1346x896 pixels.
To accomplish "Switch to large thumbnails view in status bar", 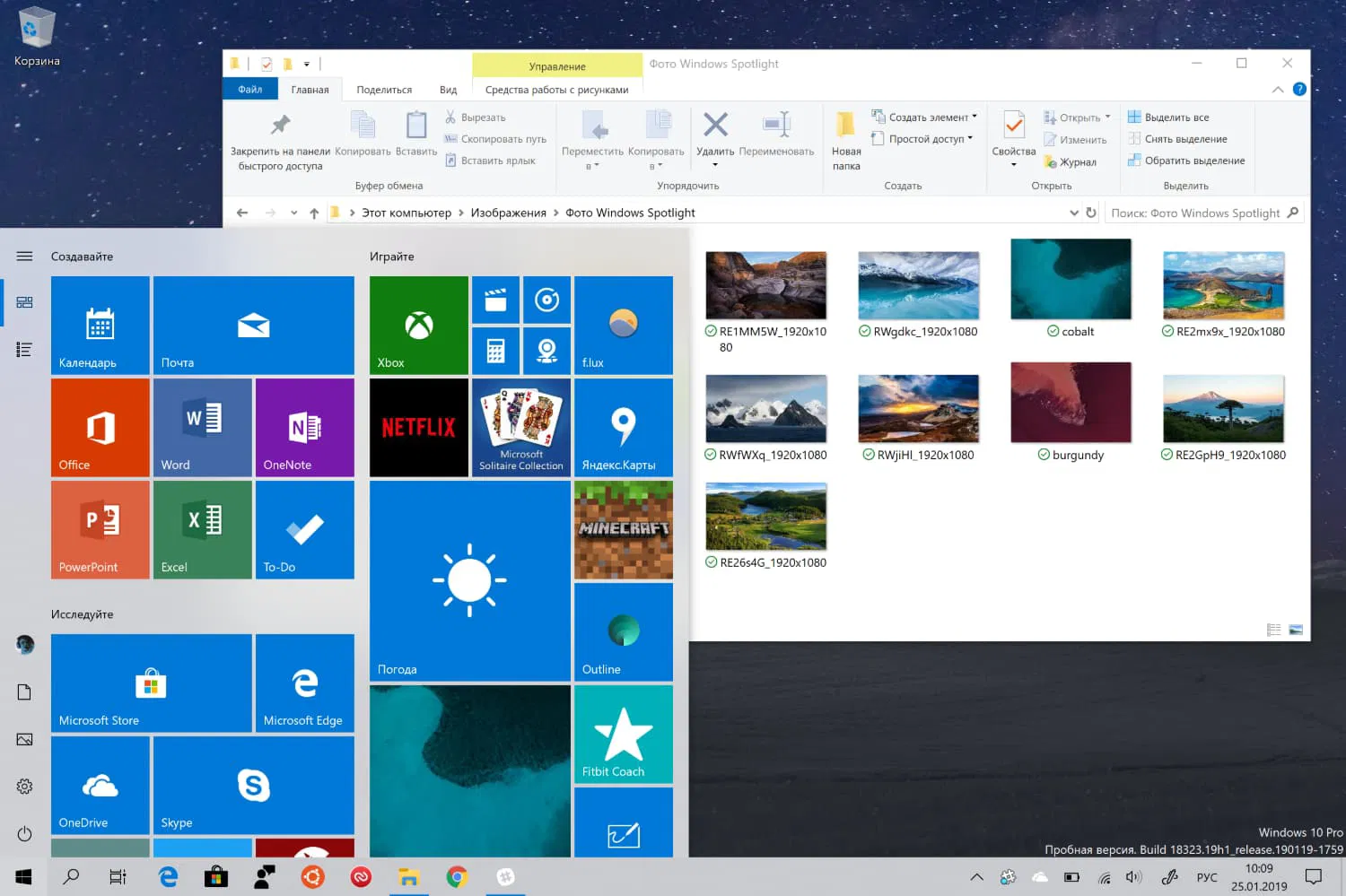I will [x=1294, y=631].
